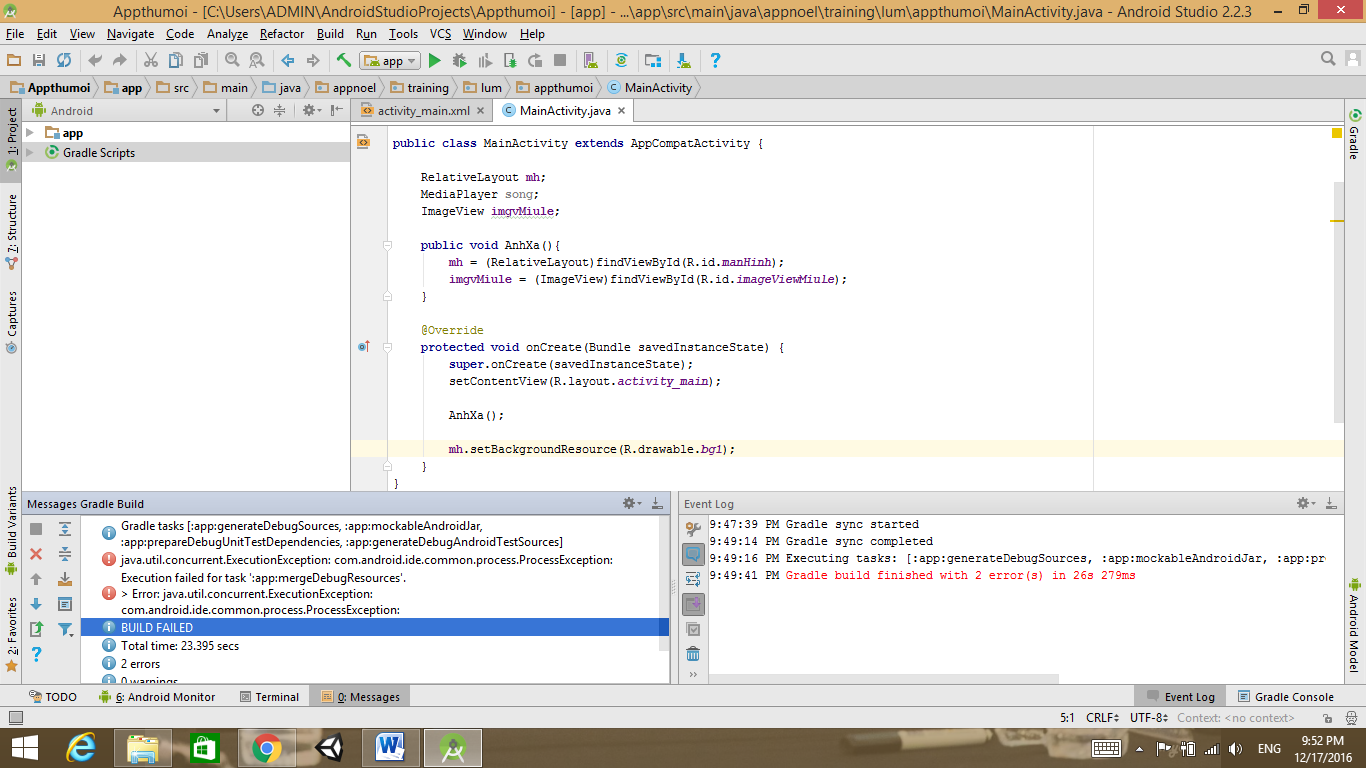Select the Debug app icon
Screen dimensions: 1366x768
click(x=460, y=60)
